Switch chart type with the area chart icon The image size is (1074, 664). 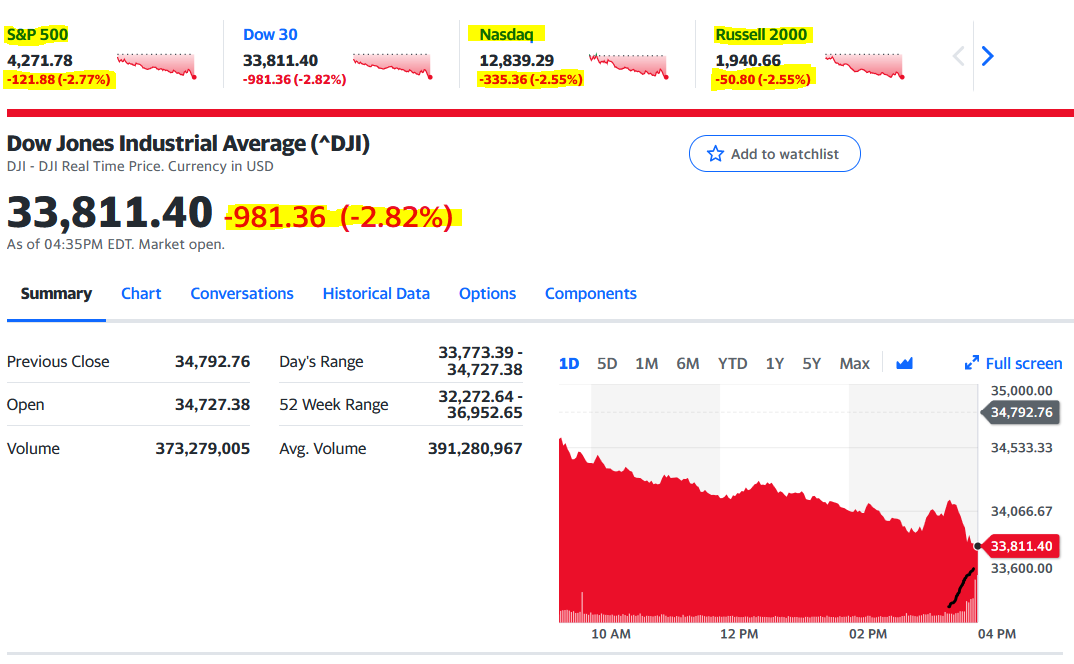(905, 364)
